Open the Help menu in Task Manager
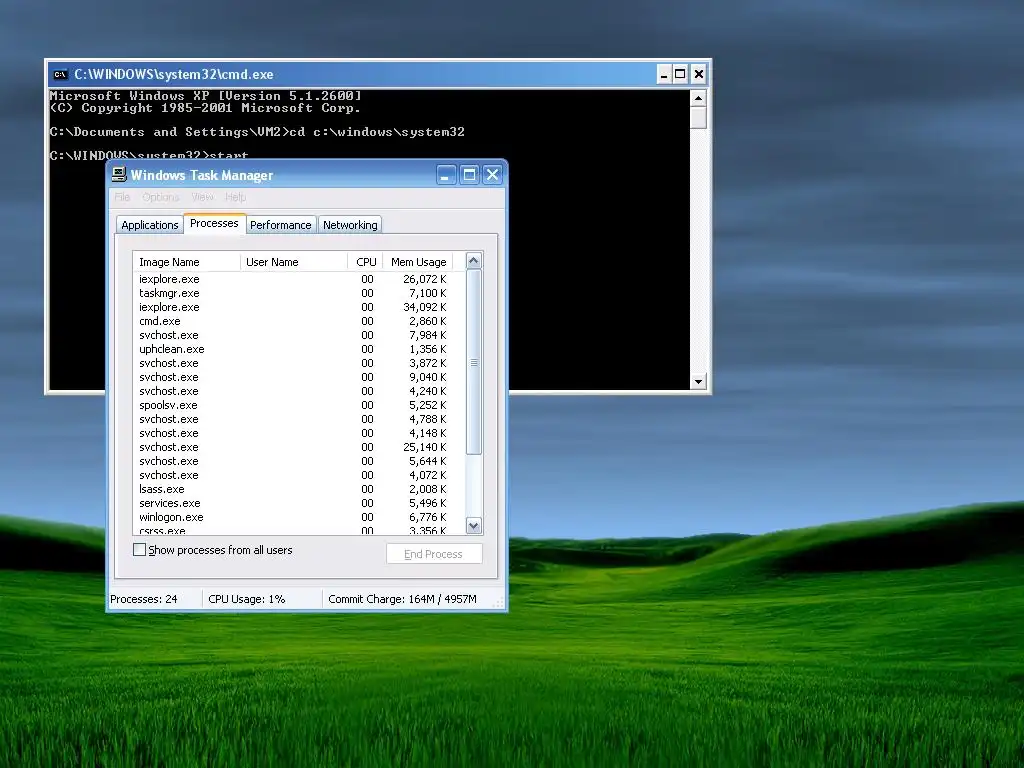The height and width of the screenshot is (768, 1024). [236, 197]
